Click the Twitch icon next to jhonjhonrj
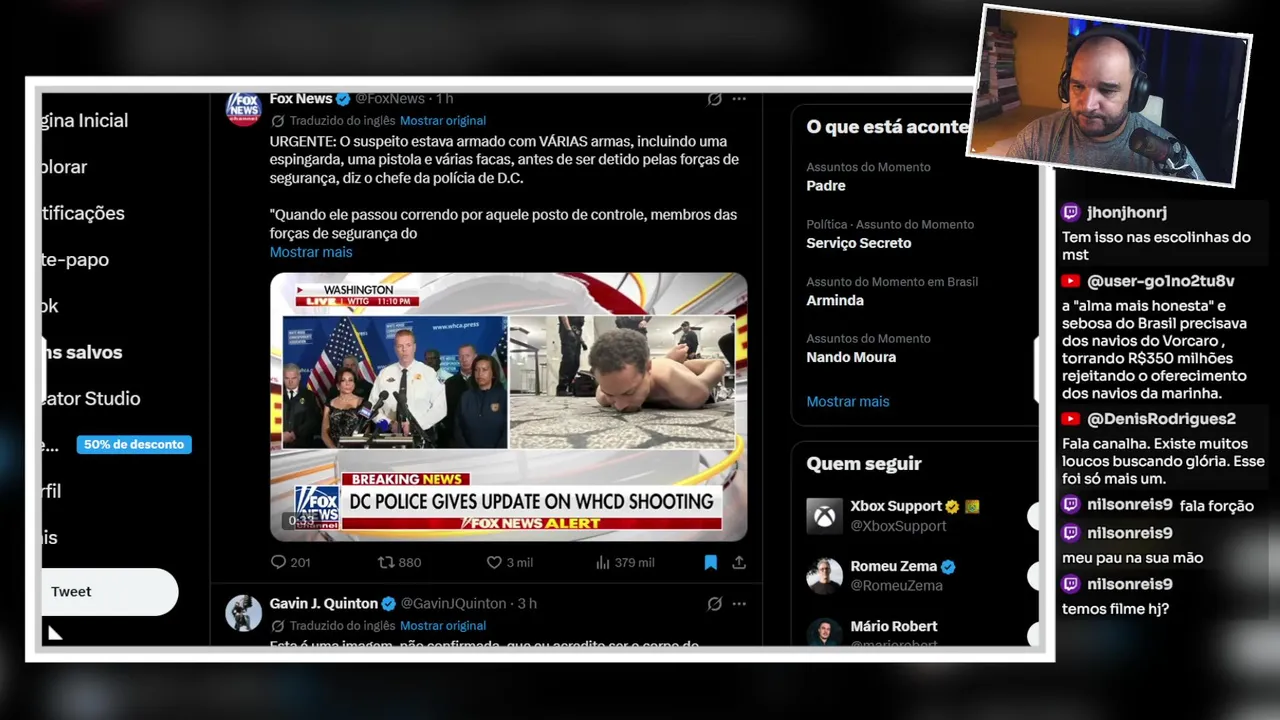 click(x=1071, y=212)
